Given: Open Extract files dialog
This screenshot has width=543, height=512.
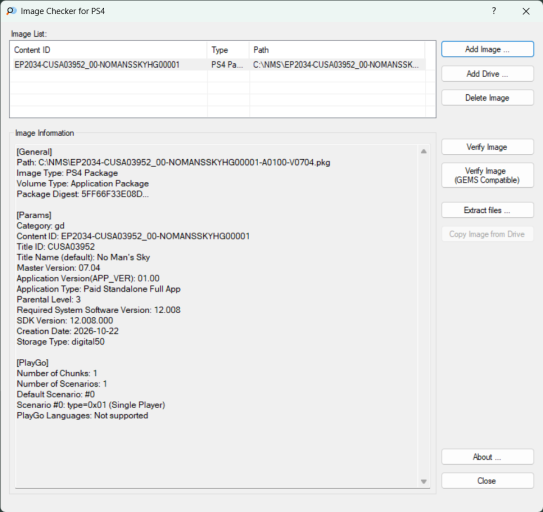Looking at the screenshot, I should click(x=487, y=210).
